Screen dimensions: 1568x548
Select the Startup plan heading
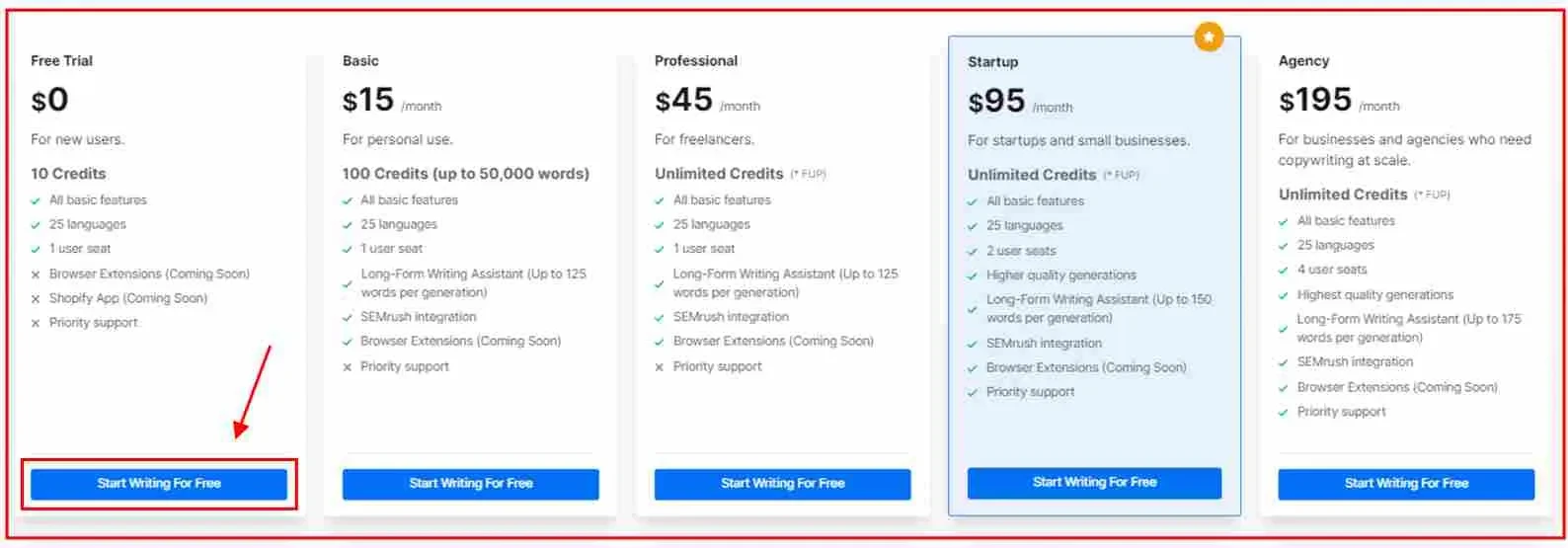pos(992,62)
